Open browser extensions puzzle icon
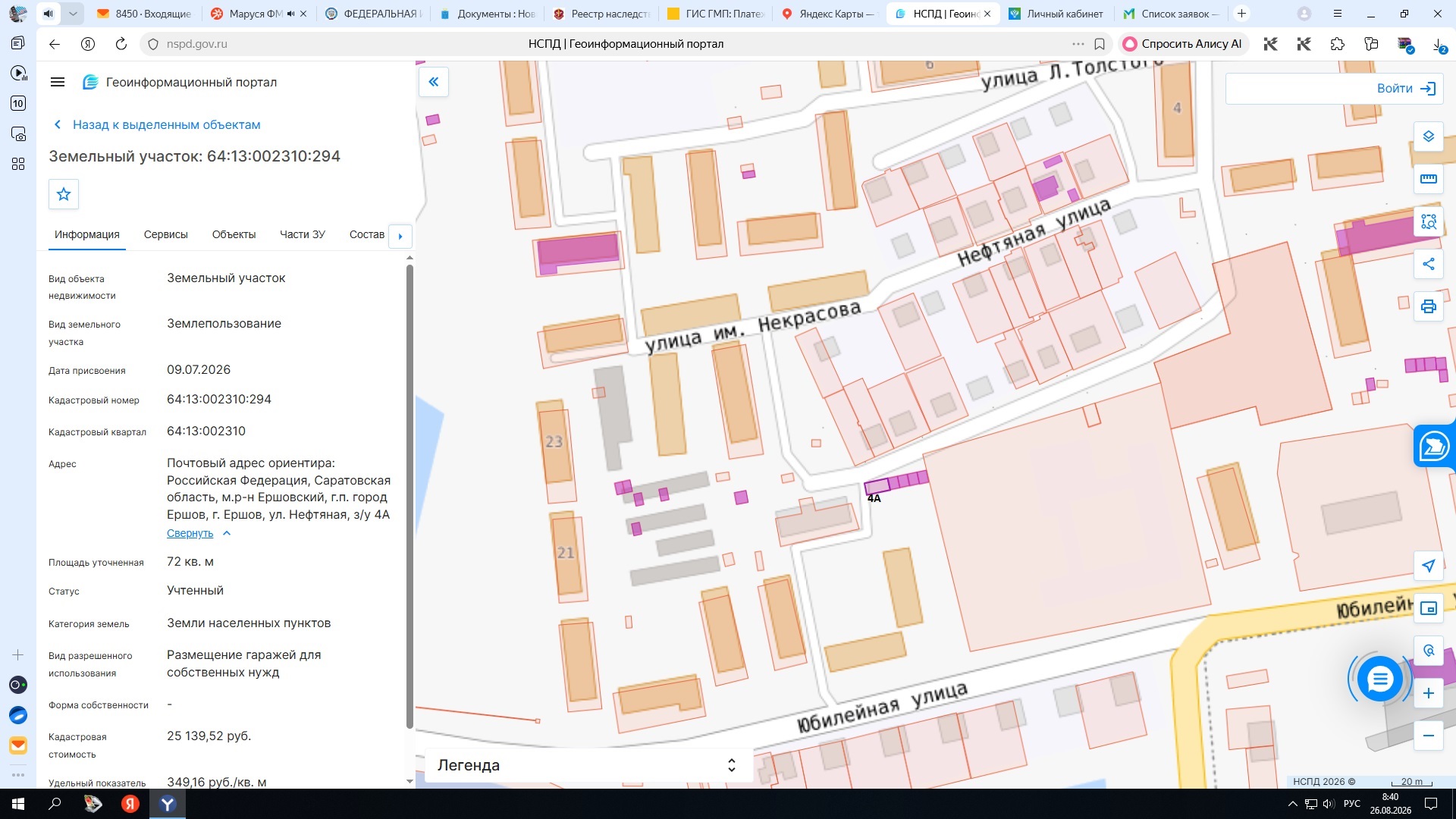Image resolution: width=1456 pixels, height=819 pixels. tap(1338, 44)
